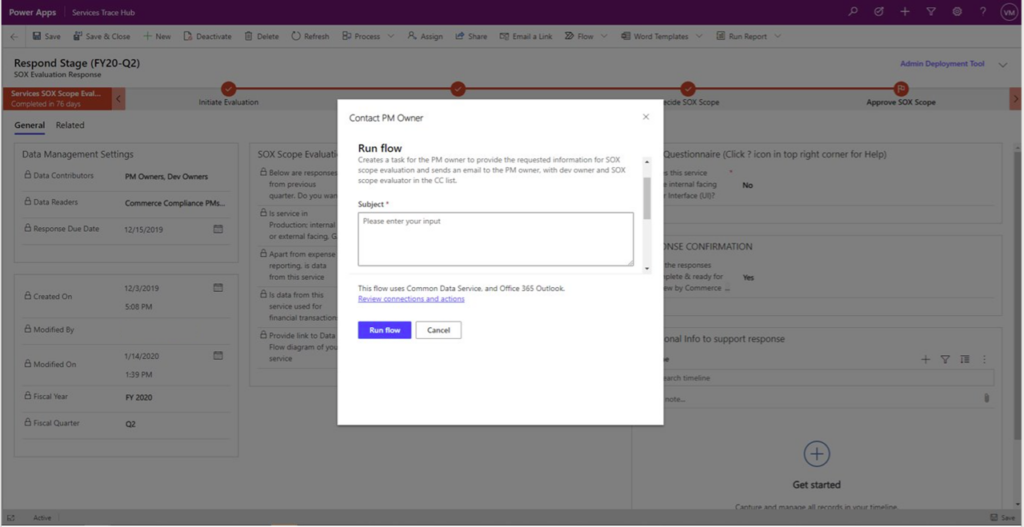Click the Delete command
Viewport: 1024px width, 527px height.
click(261, 37)
